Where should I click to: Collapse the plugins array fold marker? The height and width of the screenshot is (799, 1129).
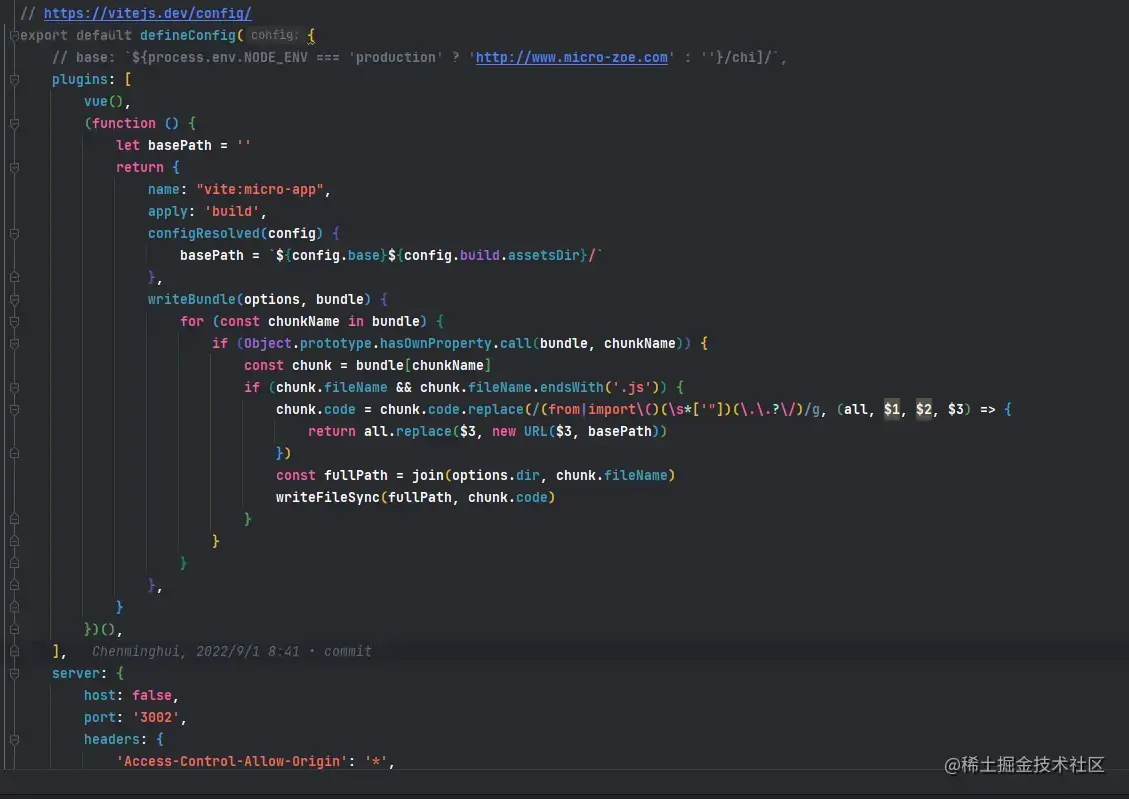pos(14,79)
